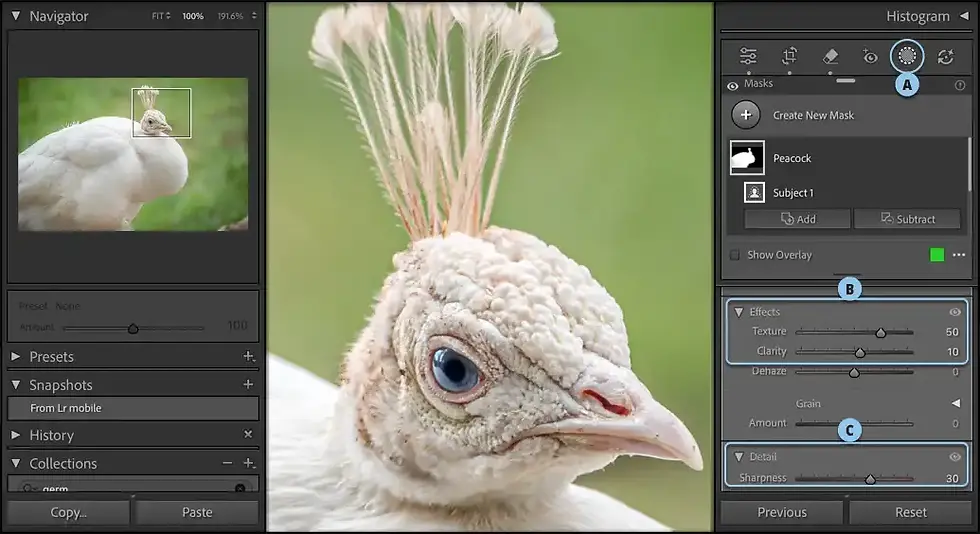
Task: Change the green overlay color swatch
Action: (937, 254)
